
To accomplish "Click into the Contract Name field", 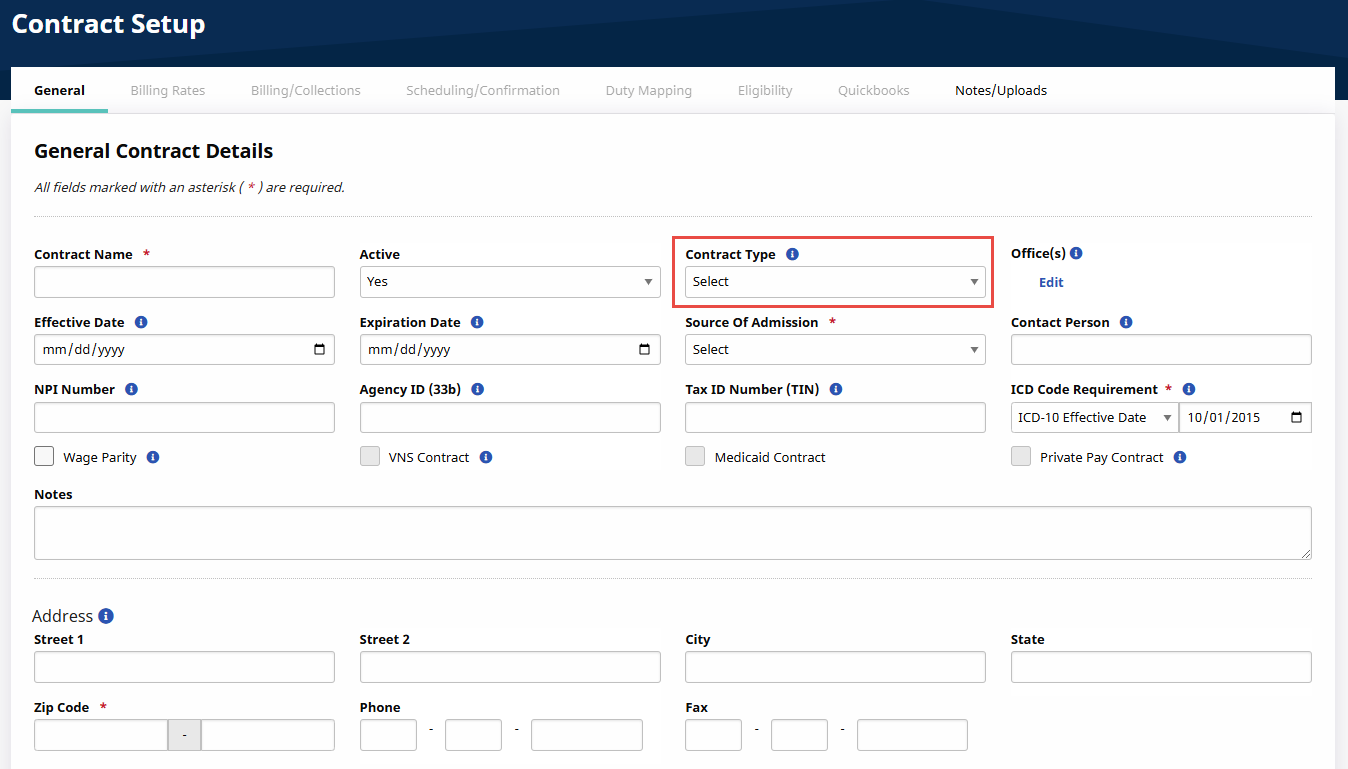I will 184,282.
